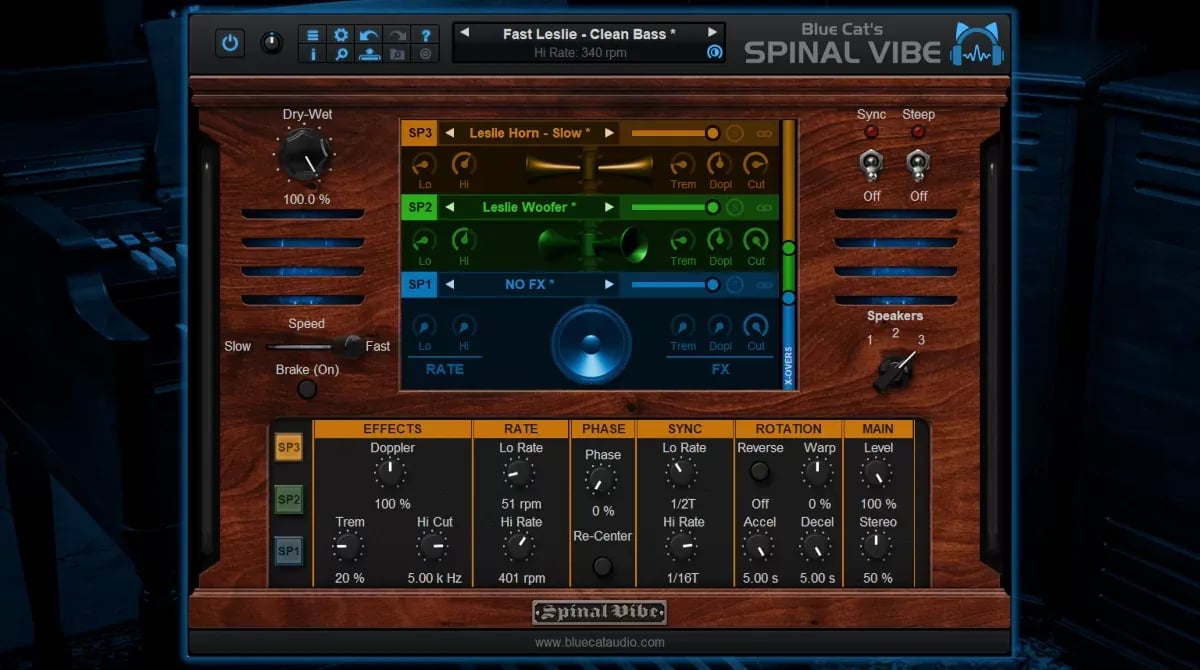The height and width of the screenshot is (670, 1200).
Task: Click the preset upload tray icon
Action: (x=369, y=54)
